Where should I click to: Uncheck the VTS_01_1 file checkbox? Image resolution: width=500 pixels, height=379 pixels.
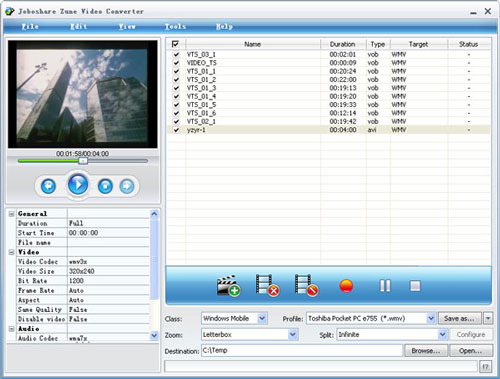tap(176, 71)
